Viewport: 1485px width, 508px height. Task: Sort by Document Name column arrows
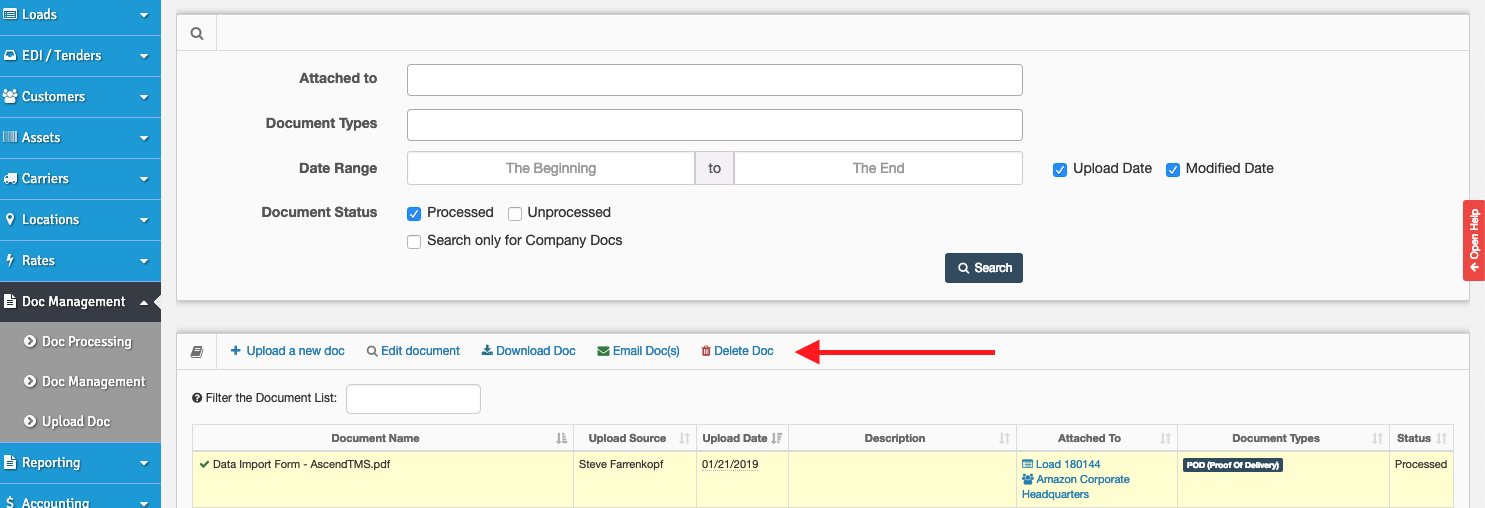[x=561, y=438]
